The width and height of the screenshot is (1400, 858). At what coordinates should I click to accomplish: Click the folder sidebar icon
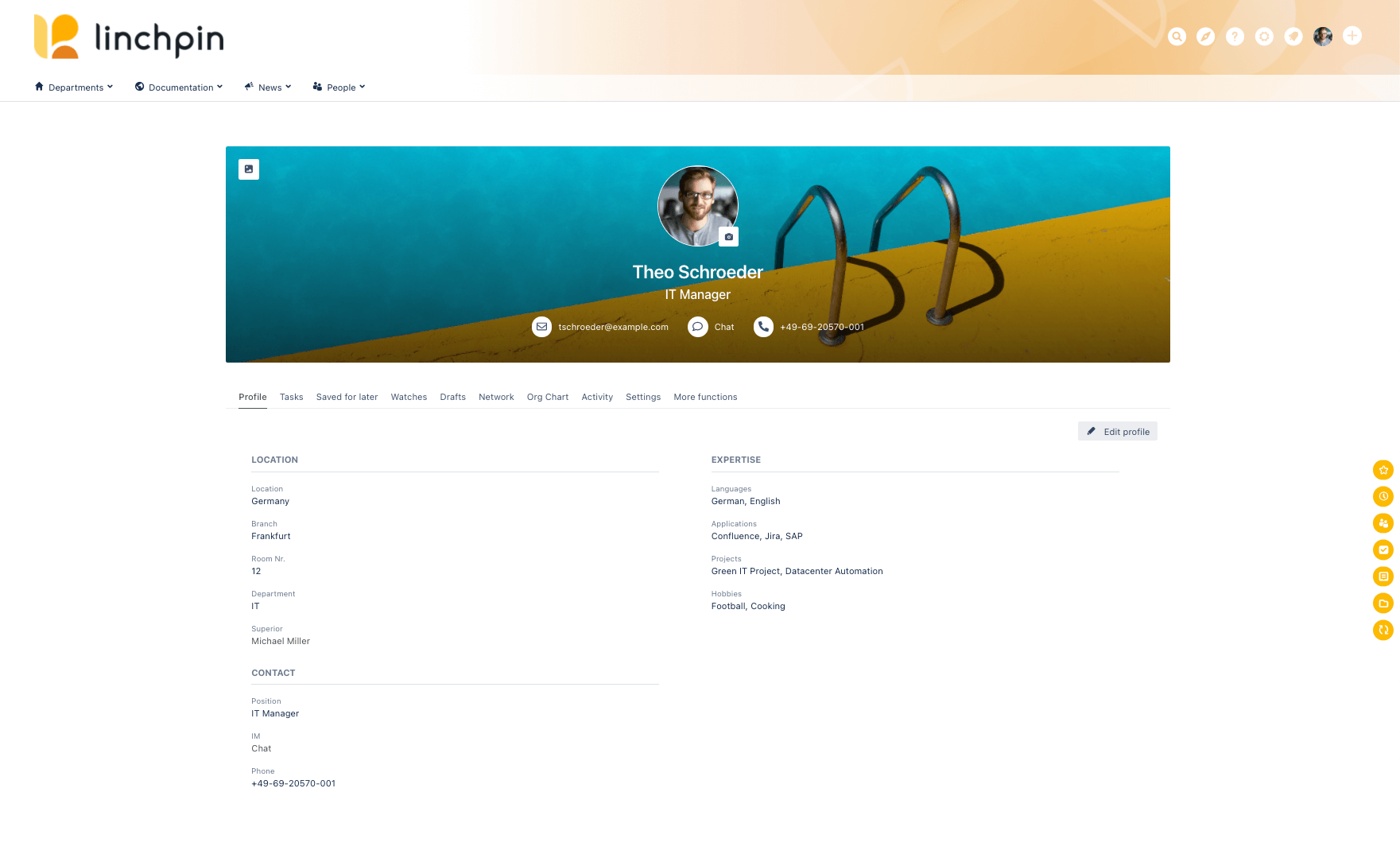[x=1383, y=604]
